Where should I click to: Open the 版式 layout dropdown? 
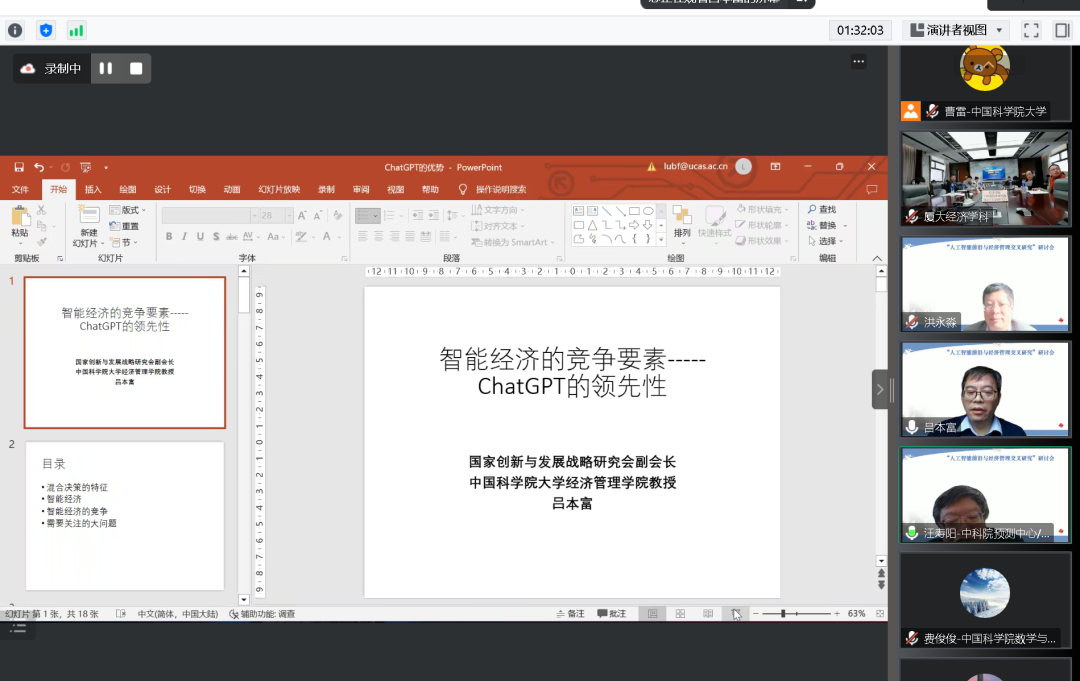click(131, 210)
